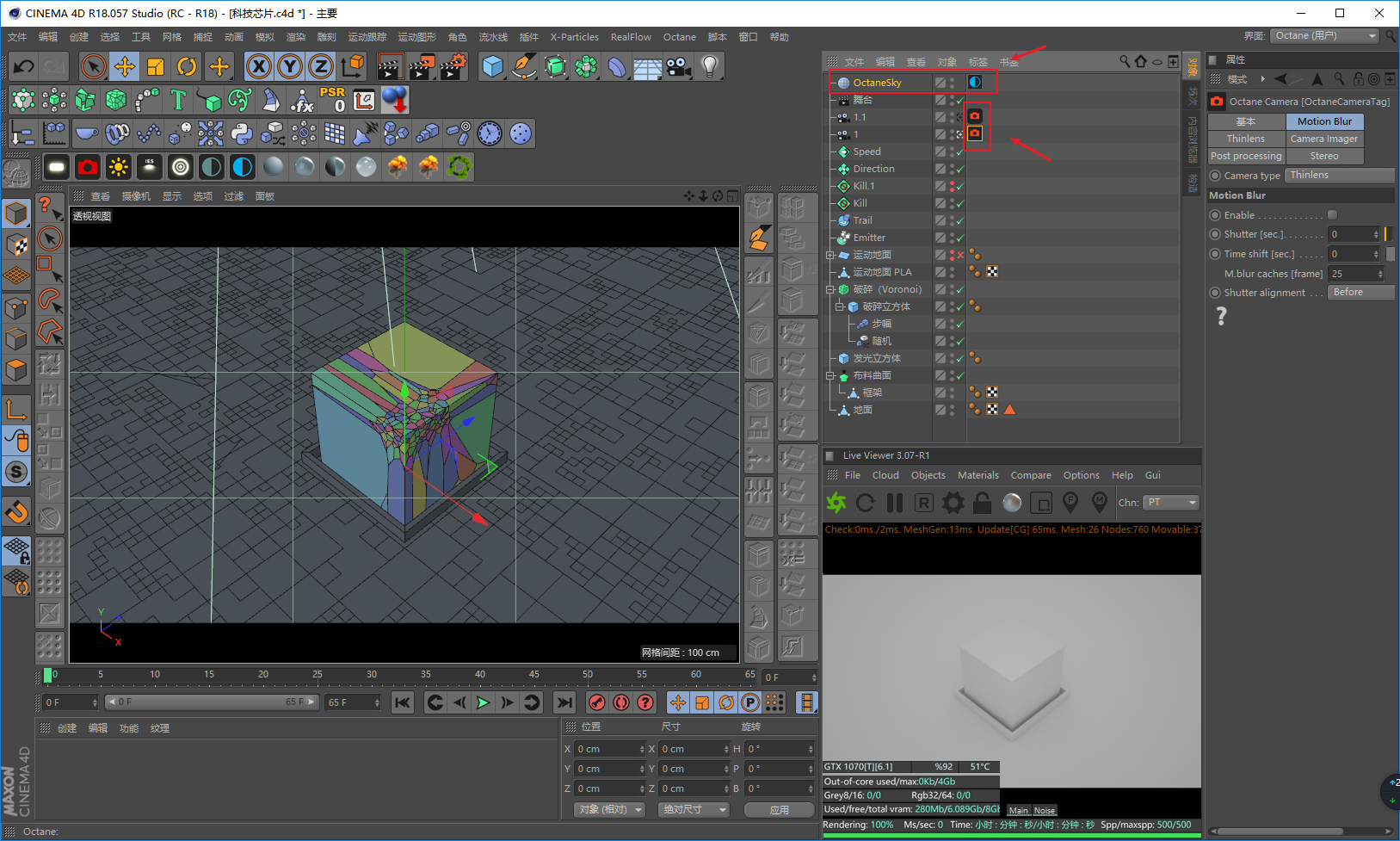Toggle the enable checkmark for 破碎 (Voronoi)
1400x841 pixels.
(x=960, y=289)
